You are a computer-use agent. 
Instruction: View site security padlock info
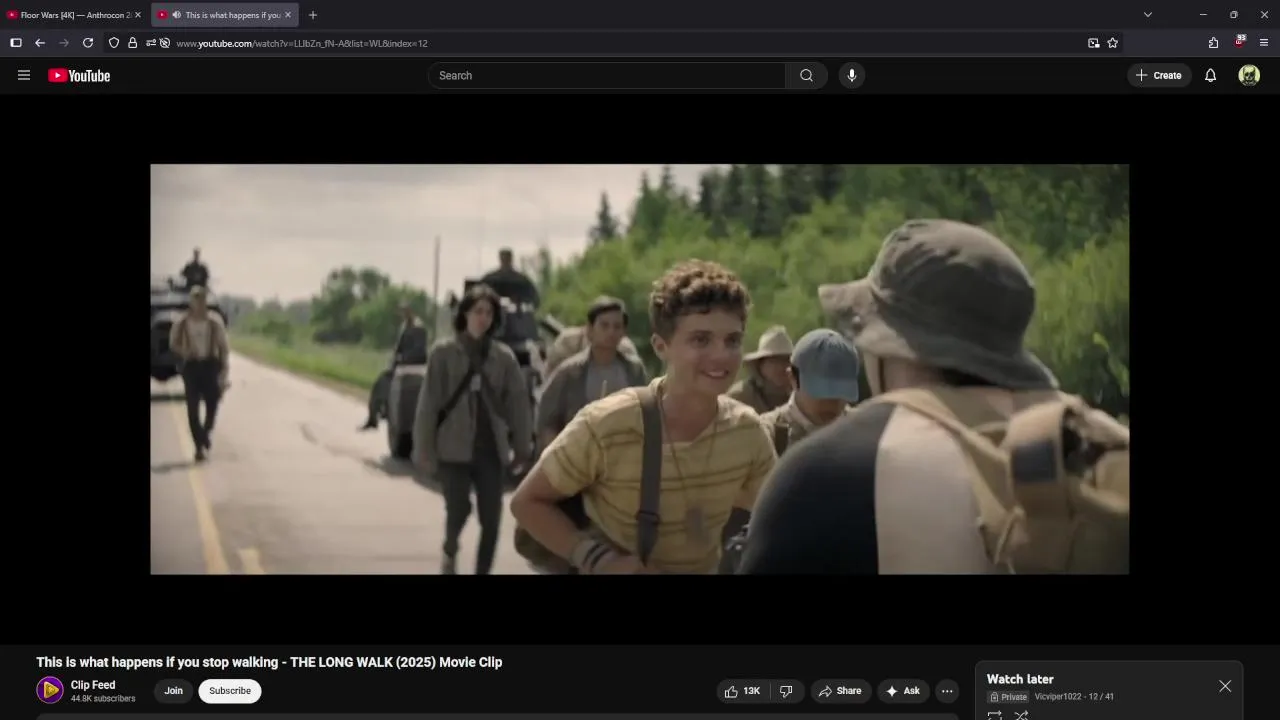pos(132,43)
